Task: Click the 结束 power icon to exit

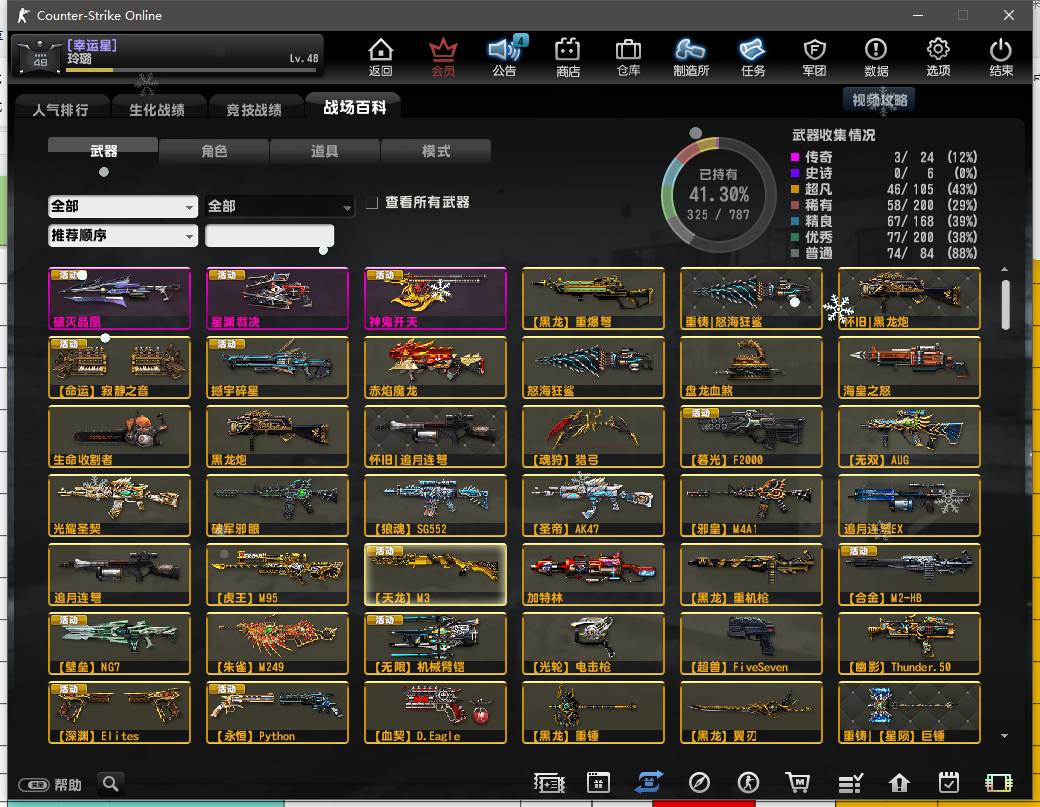Action: pyautogui.click(x=1001, y=56)
